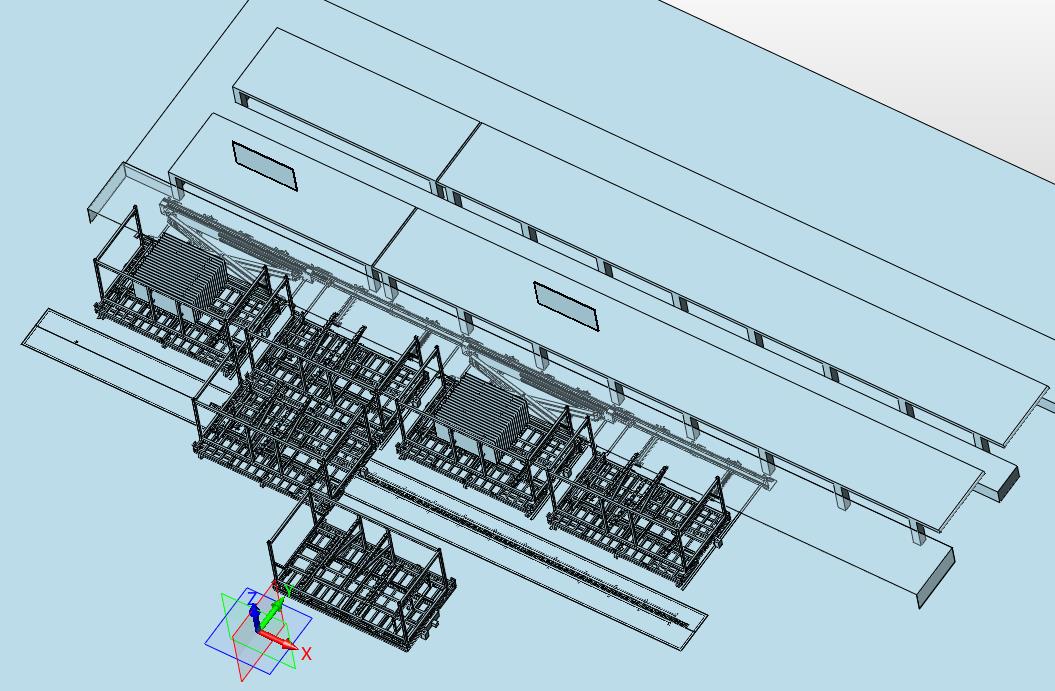Image resolution: width=1055 pixels, height=691 pixels.
Task: Select the small window panel on the left roof
Action: [264, 165]
